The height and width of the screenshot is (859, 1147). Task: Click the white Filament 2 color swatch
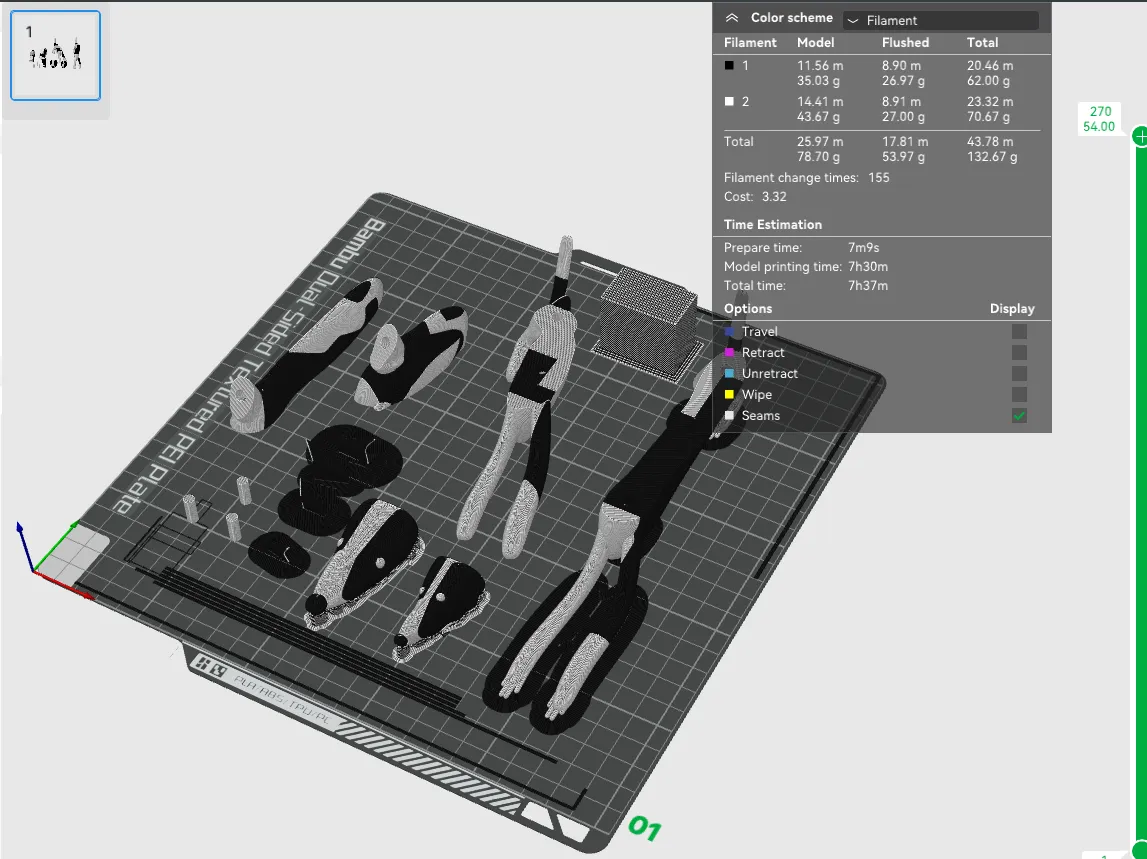(729, 102)
